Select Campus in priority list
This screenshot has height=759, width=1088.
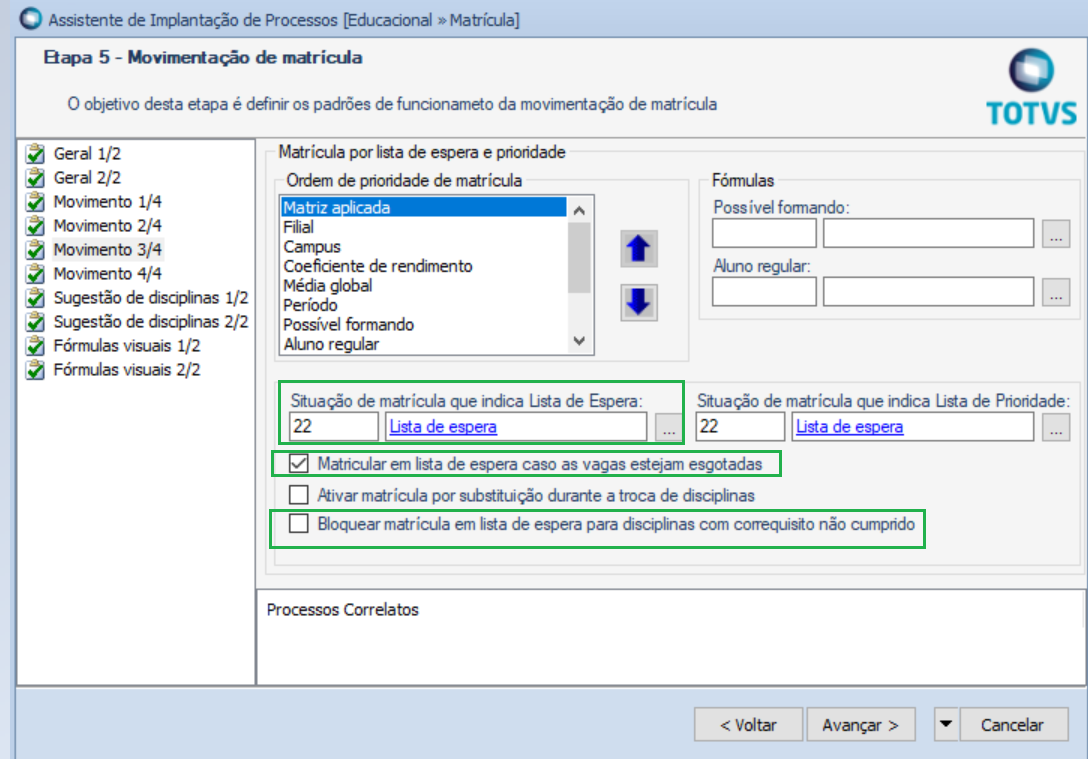[x=423, y=246]
